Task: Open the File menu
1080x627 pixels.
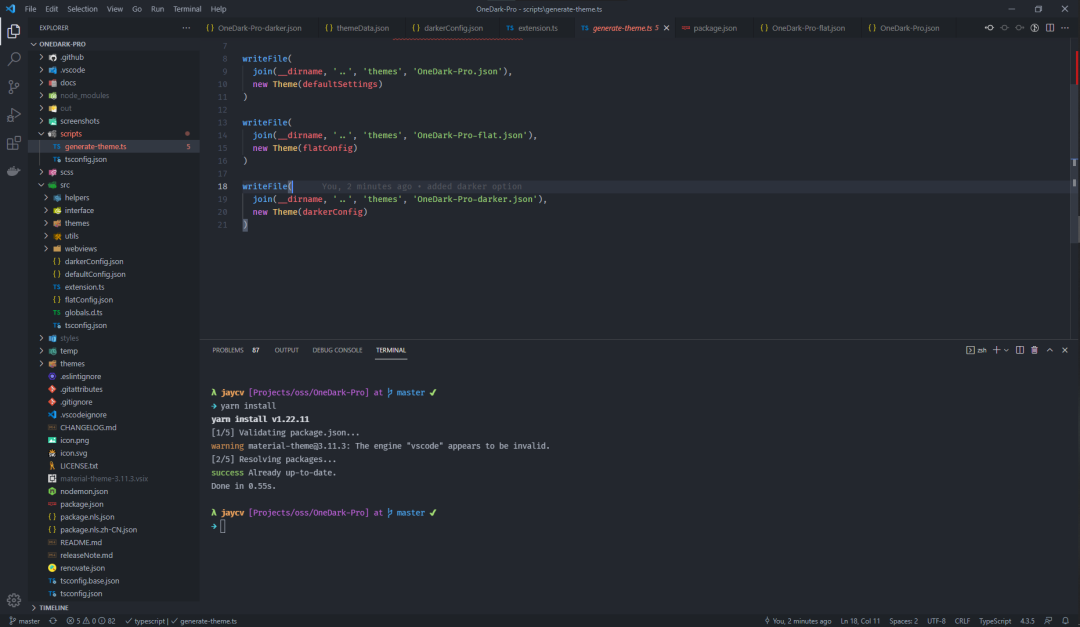Action: coord(30,9)
